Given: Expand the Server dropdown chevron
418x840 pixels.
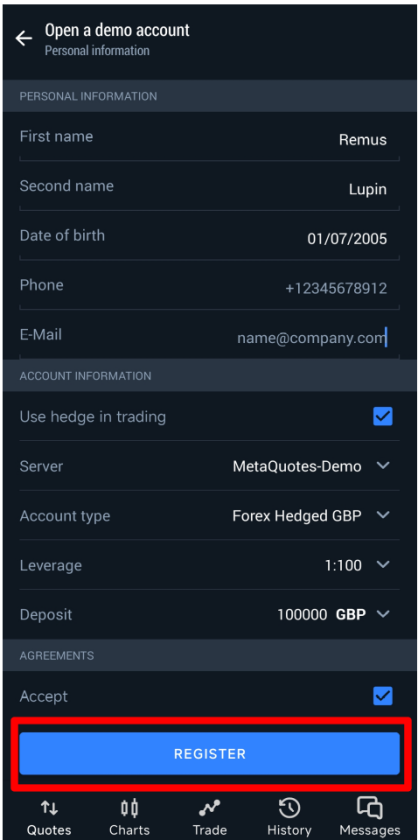Looking at the screenshot, I should [x=383, y=466].
